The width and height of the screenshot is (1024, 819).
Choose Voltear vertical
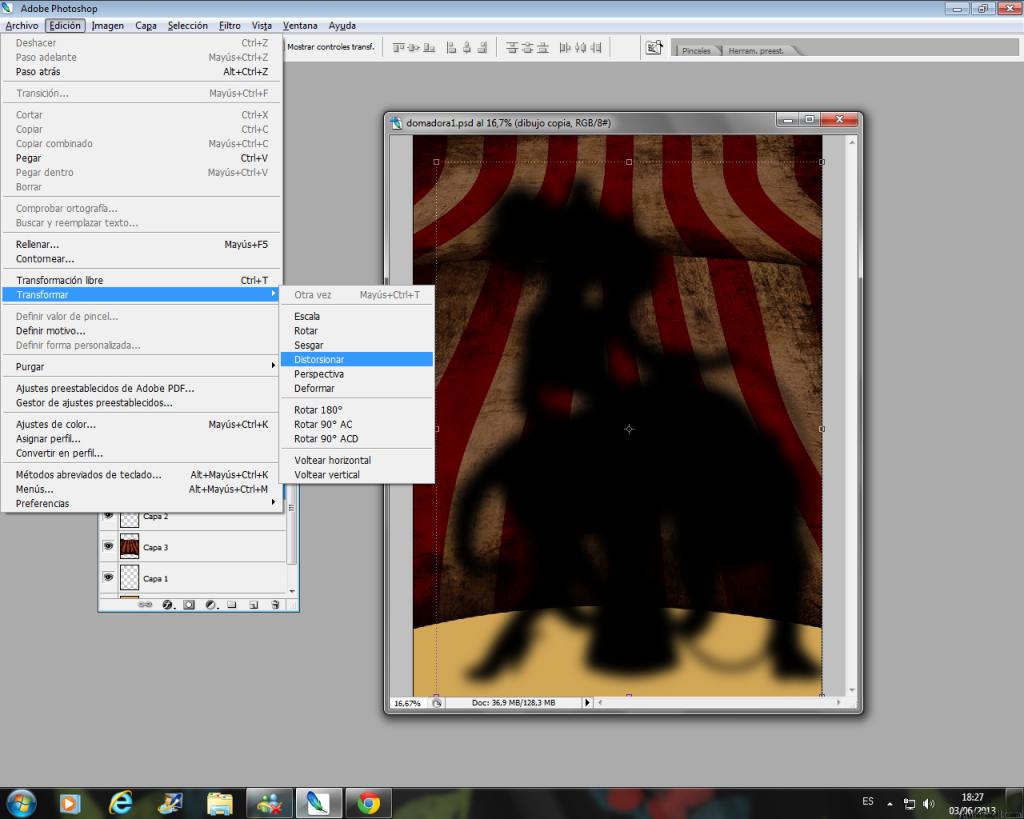[x=357, y=474]
